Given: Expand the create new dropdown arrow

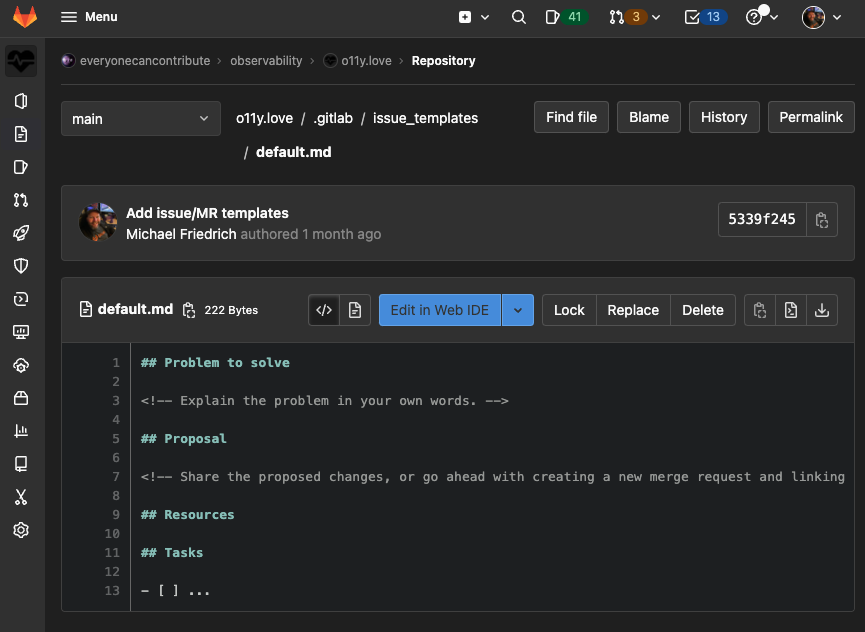Looking at the screenshot, I should pos(485,17).
